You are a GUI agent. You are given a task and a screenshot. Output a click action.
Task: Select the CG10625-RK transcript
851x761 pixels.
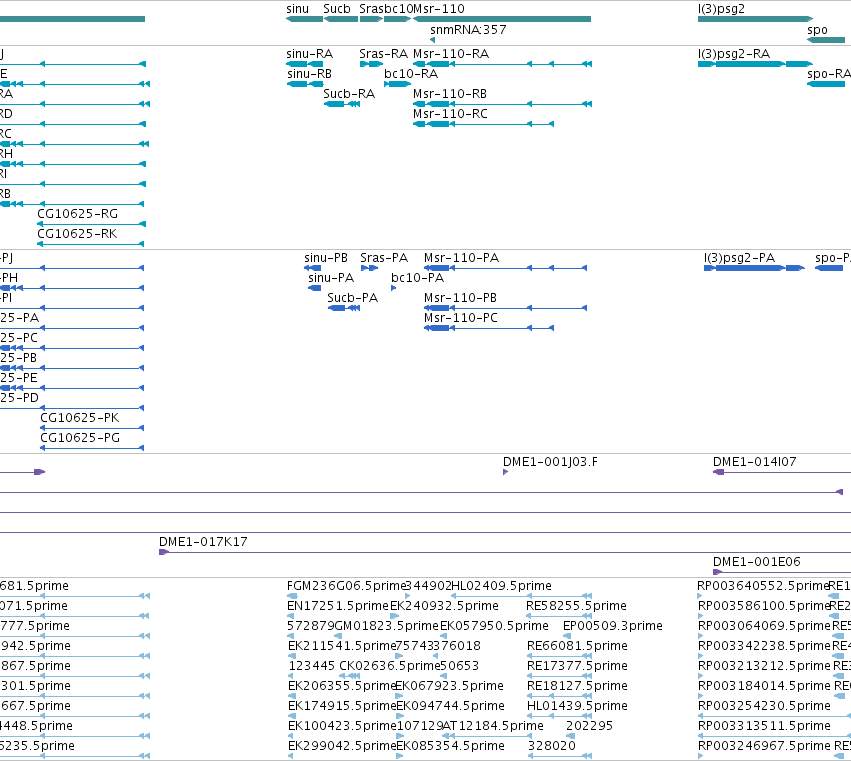point(90,244)
